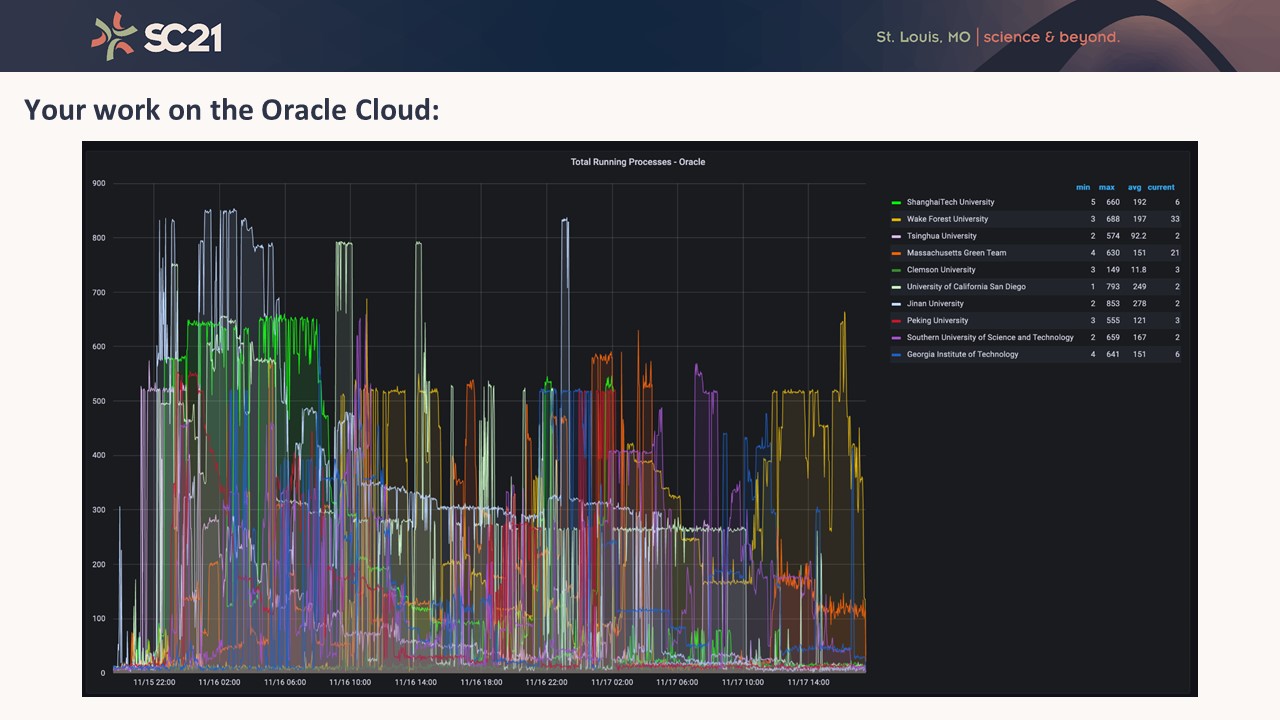Image resolution: width=1280 pixels, height=720 pixels.
Task: Click the 700 label on the y-axis
Action: click(x=99, y=293)
